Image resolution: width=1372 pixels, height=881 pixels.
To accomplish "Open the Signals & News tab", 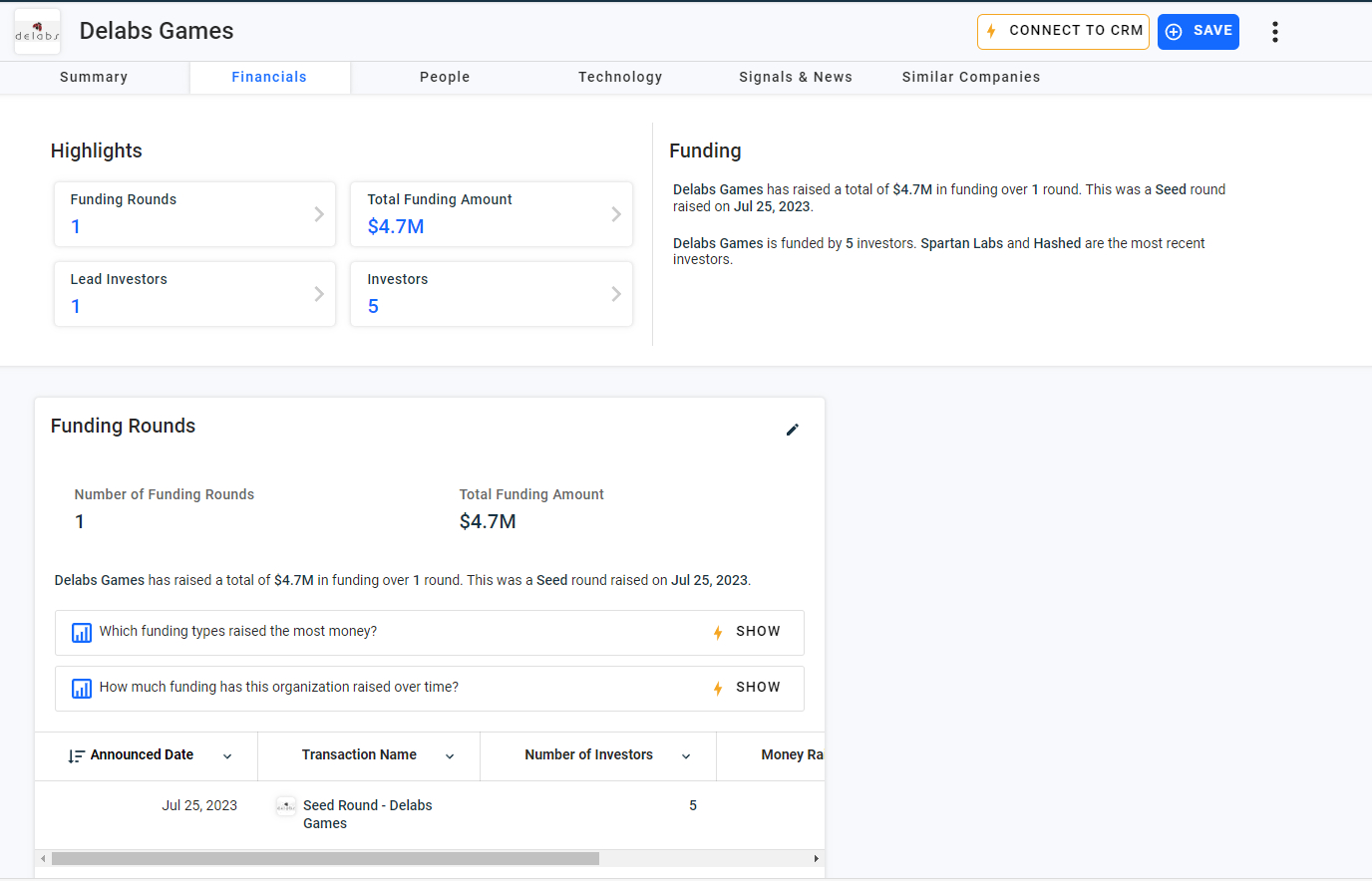I will pos(796,77).
